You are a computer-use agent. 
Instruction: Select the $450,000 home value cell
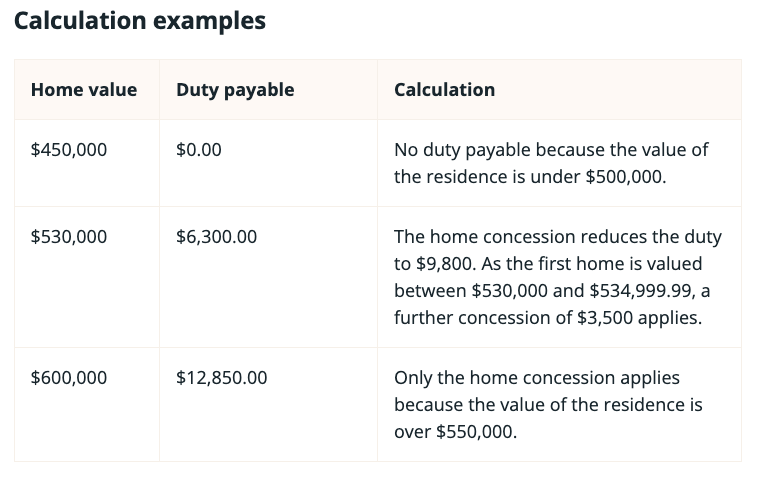click(x=69, y=150)
